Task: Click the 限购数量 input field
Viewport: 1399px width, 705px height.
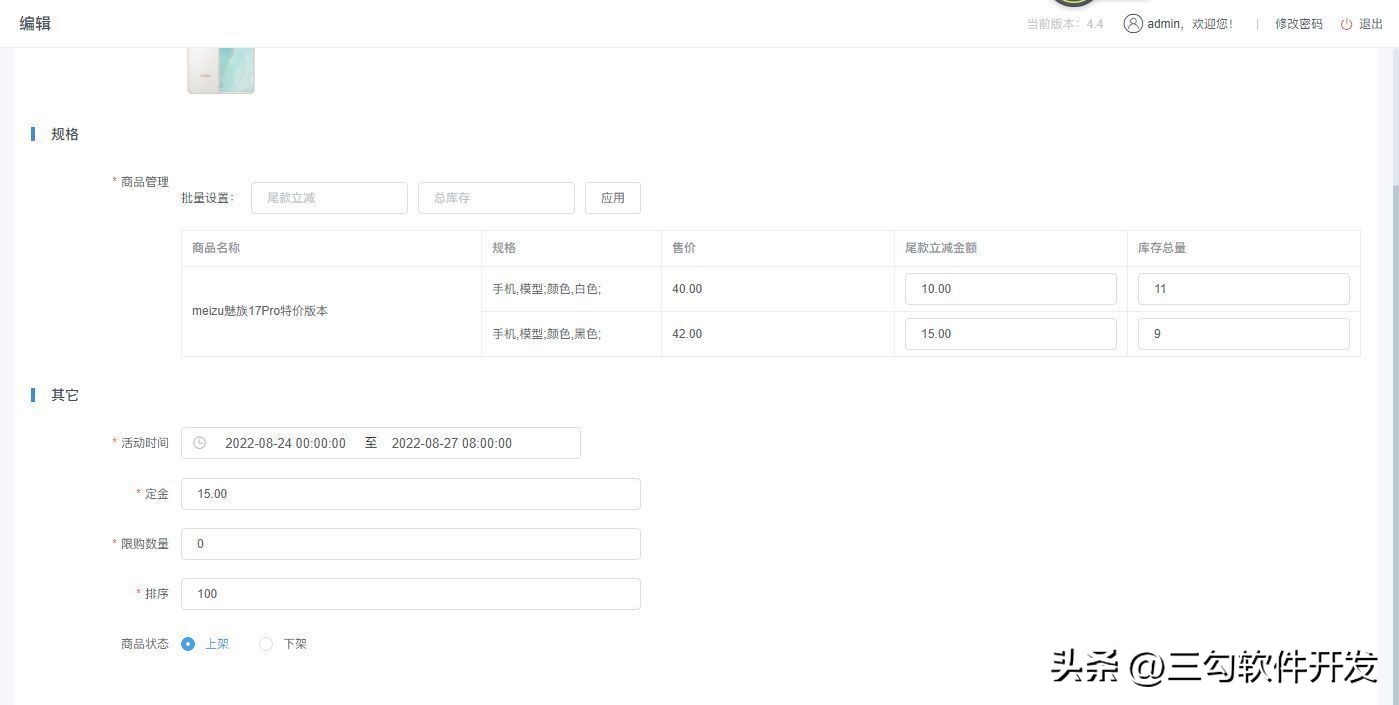Action: 410,544
